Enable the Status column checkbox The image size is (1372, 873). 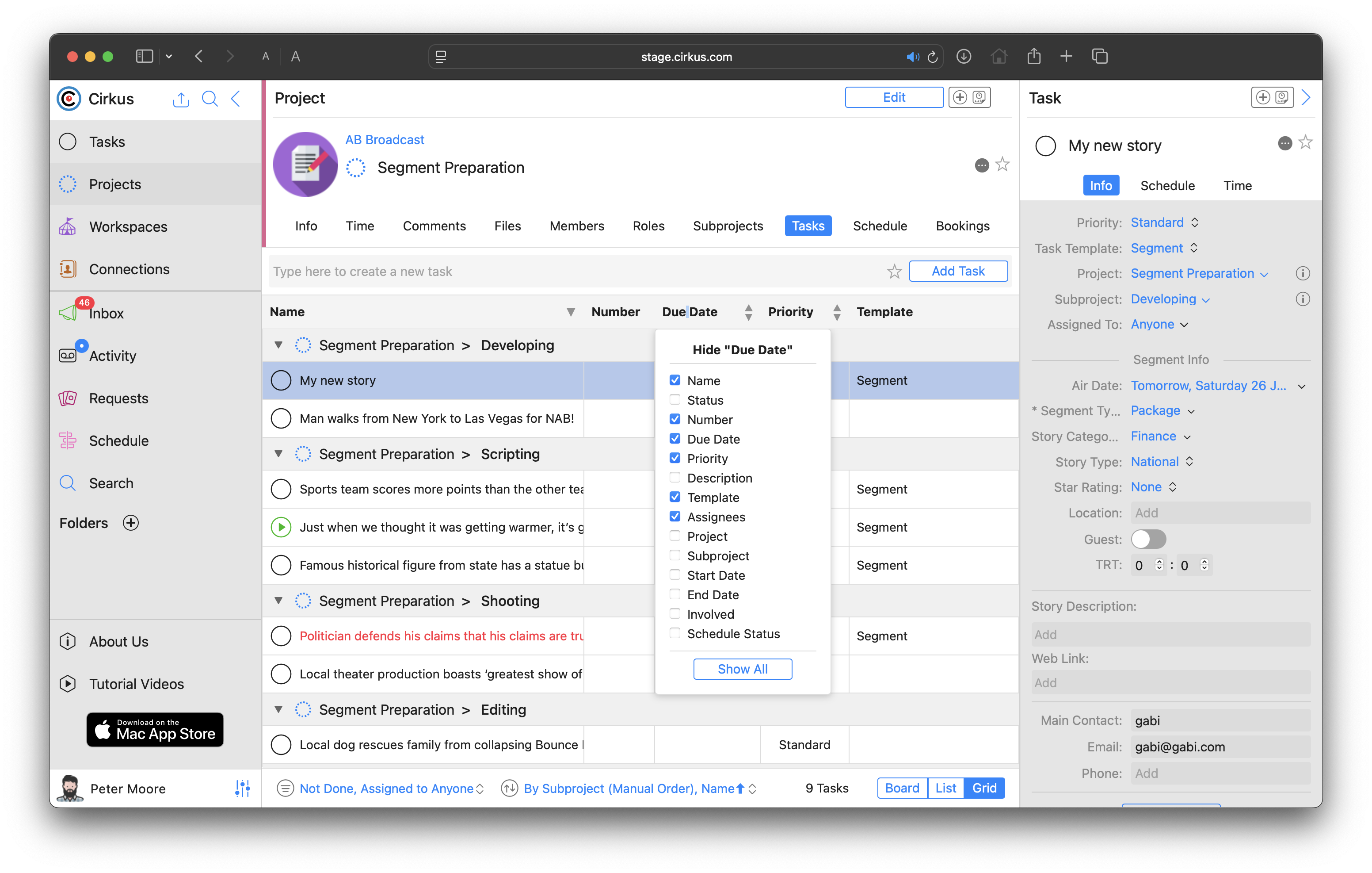[x=675, y=400]
